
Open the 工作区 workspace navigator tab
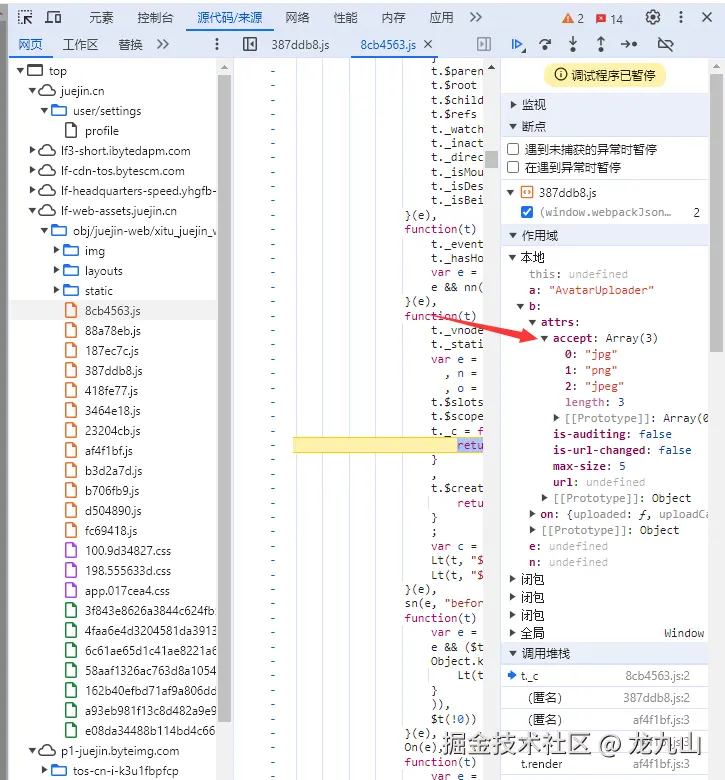[x=80, y=45]
